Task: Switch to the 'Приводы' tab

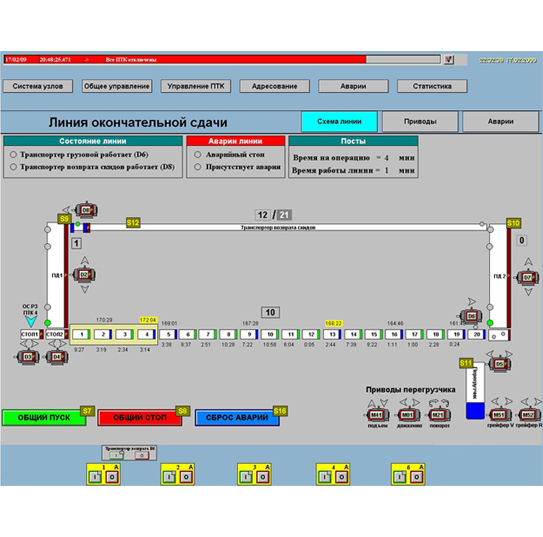Action: [x=420, y=122]
